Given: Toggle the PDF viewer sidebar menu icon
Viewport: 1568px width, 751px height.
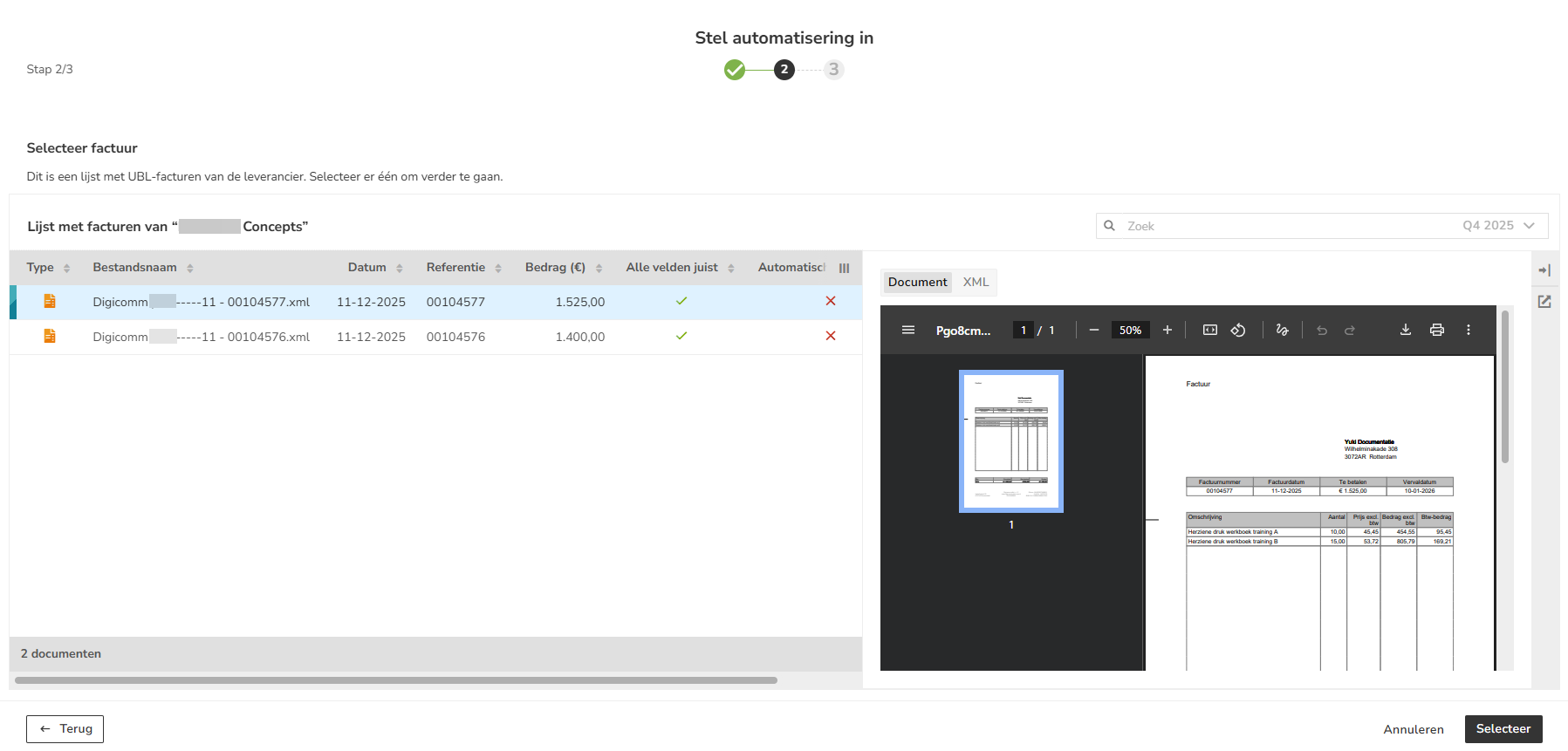Looking at the screenshot, I should [x=908, y=330].
